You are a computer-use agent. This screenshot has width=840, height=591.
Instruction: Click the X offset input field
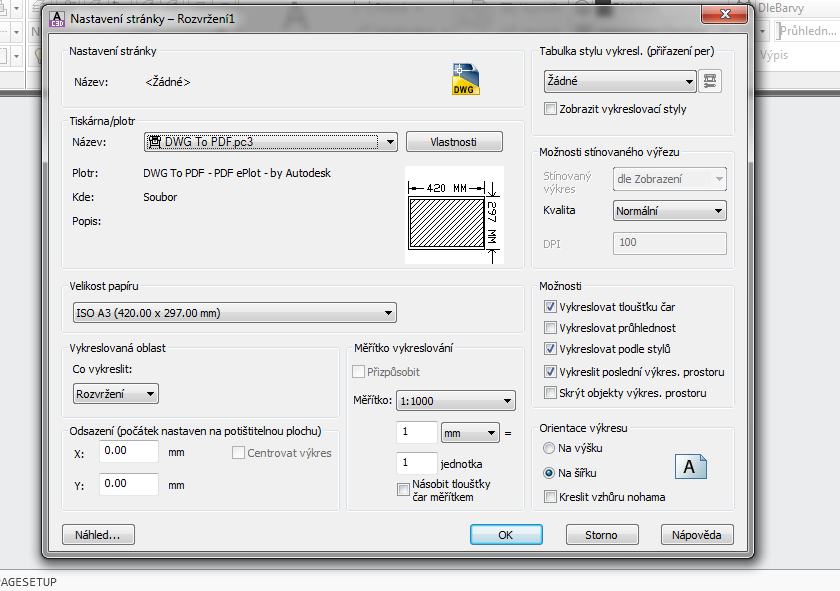[129, 452]
